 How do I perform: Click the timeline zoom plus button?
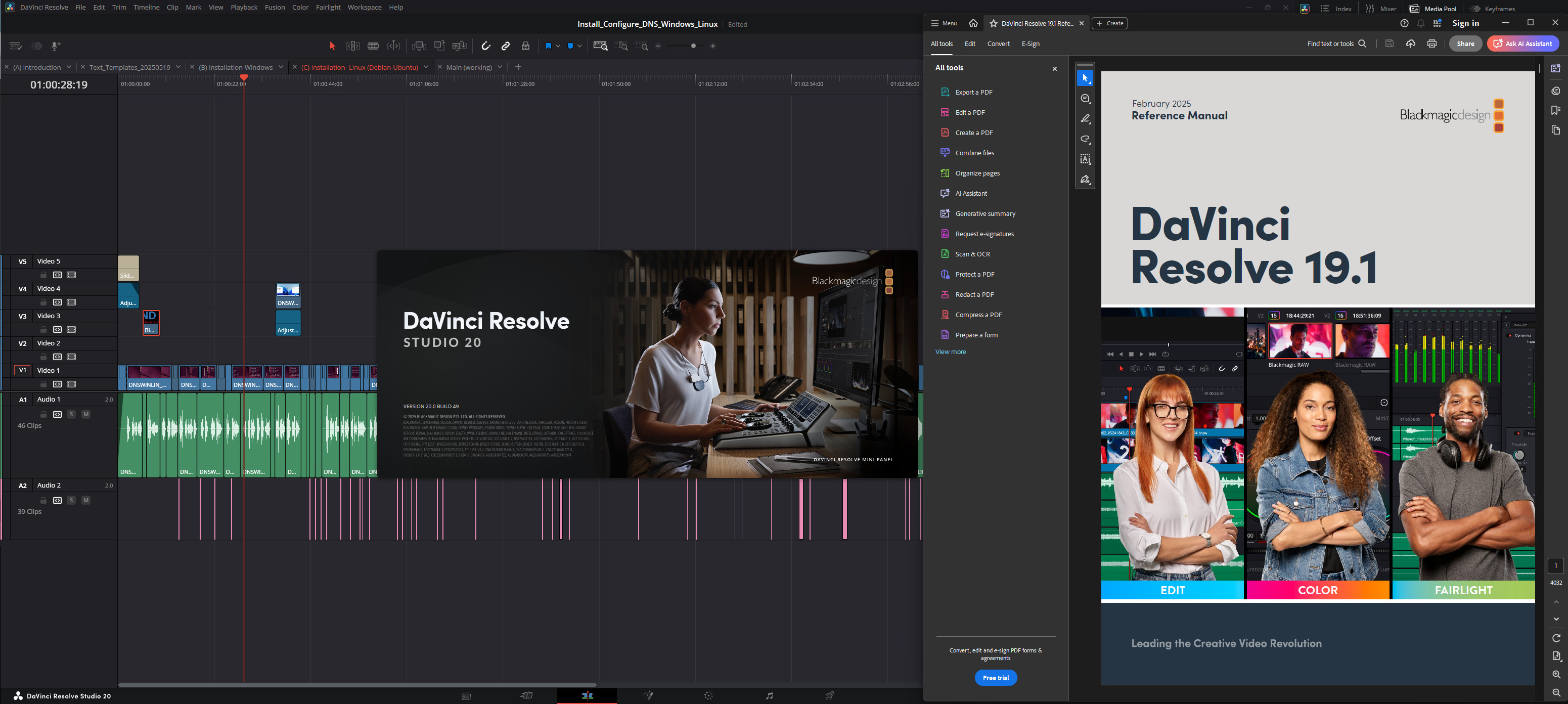tap(713, 46)
